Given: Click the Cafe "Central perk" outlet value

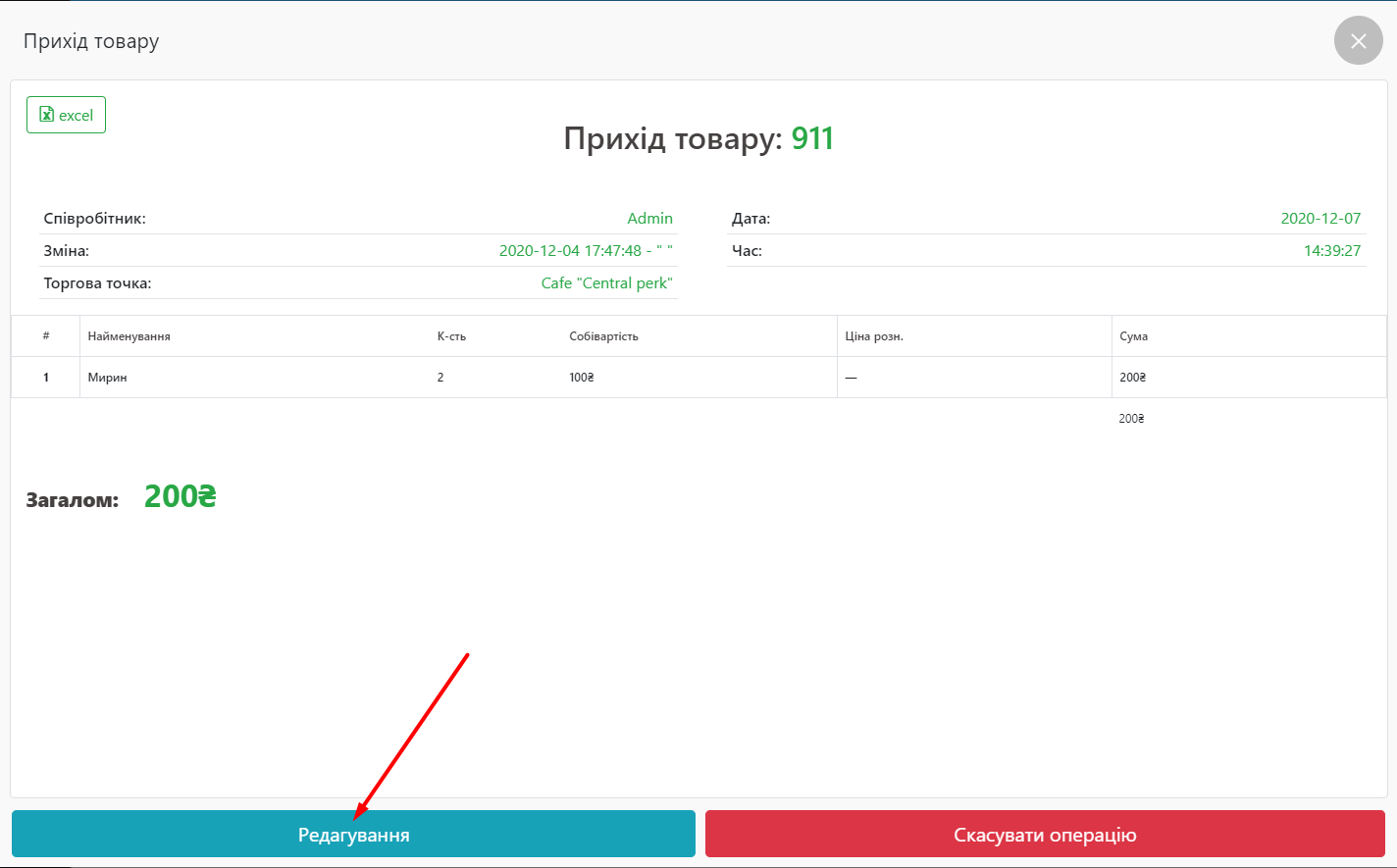Looking at the screenshot, I should pos(606,283).
